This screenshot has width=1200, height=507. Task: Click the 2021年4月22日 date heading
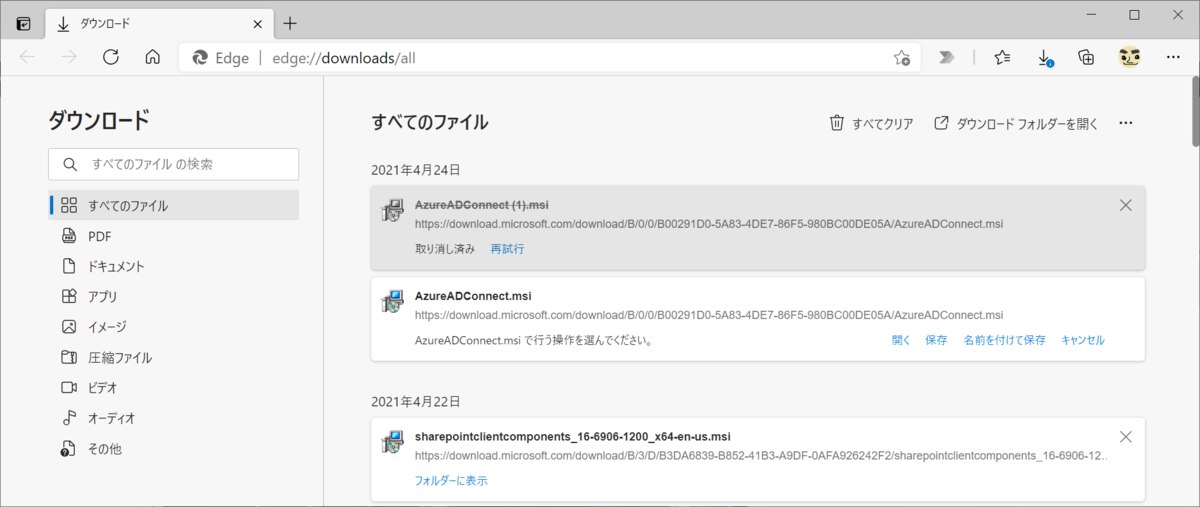point(415,401)
